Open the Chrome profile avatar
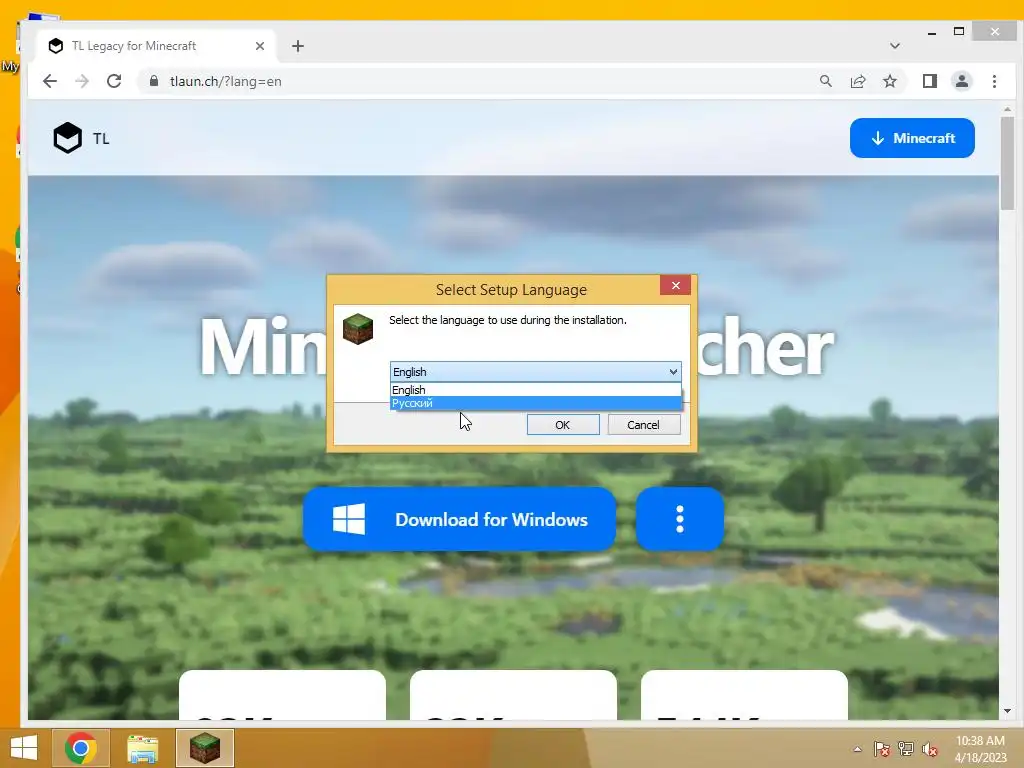The height and width of the screenshot is (768, 1024). tap(961, 81)
